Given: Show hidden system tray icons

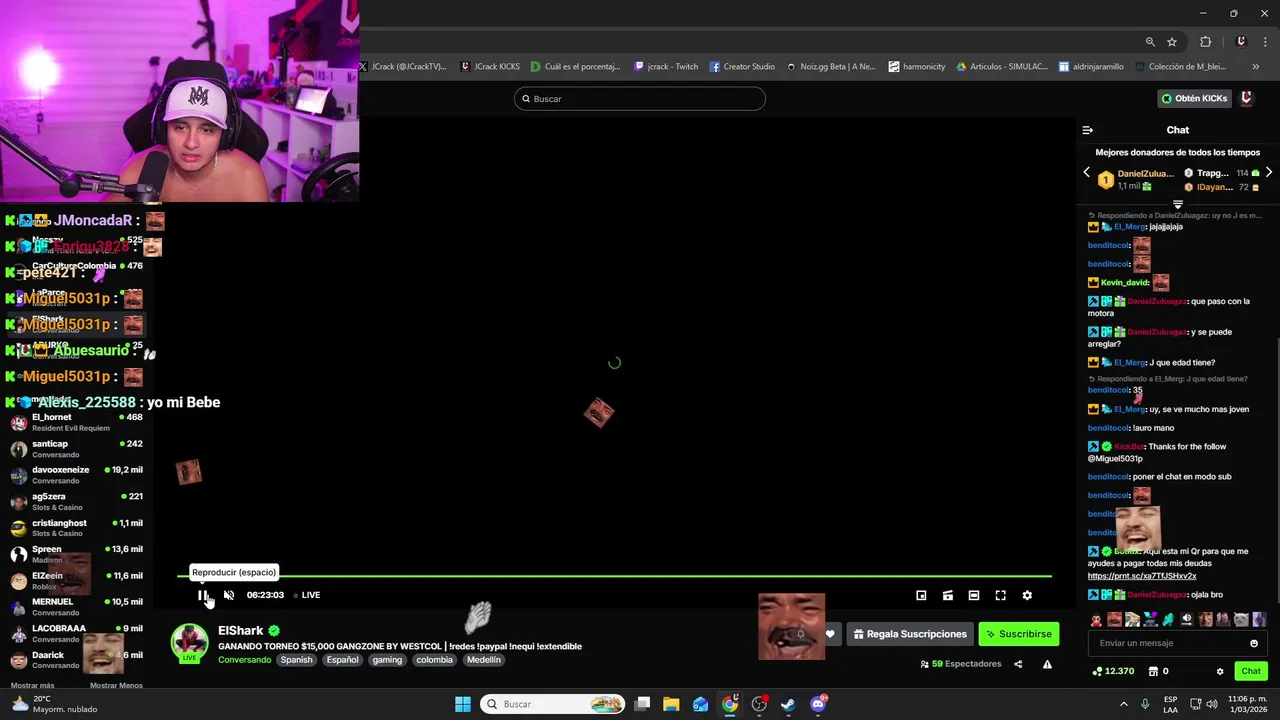Looking at the screenshot, I should click(x=1123, y=704).
